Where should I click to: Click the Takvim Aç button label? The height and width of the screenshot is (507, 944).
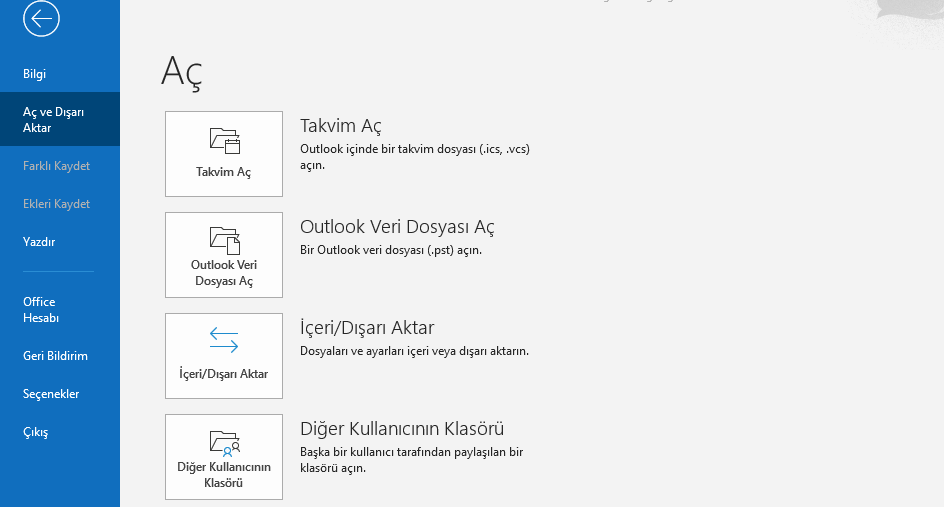[223, 172]
